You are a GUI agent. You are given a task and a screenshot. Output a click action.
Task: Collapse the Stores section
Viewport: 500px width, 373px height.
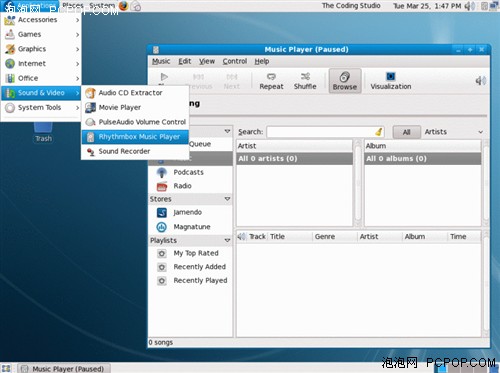227,199
